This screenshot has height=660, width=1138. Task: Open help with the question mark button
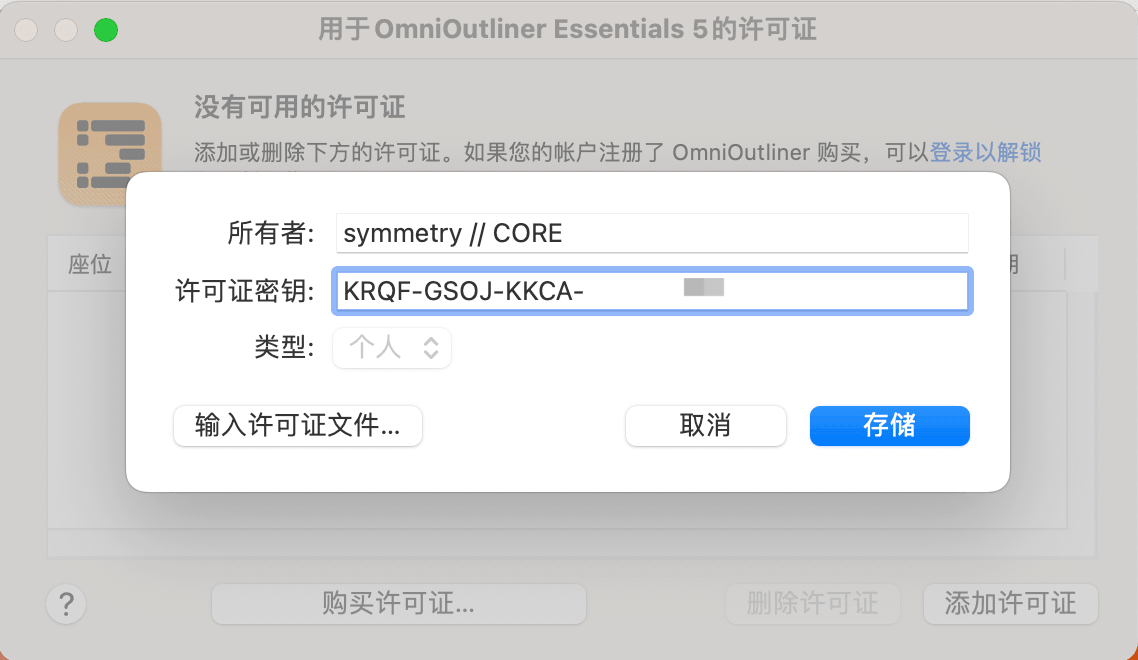(66, 604)
